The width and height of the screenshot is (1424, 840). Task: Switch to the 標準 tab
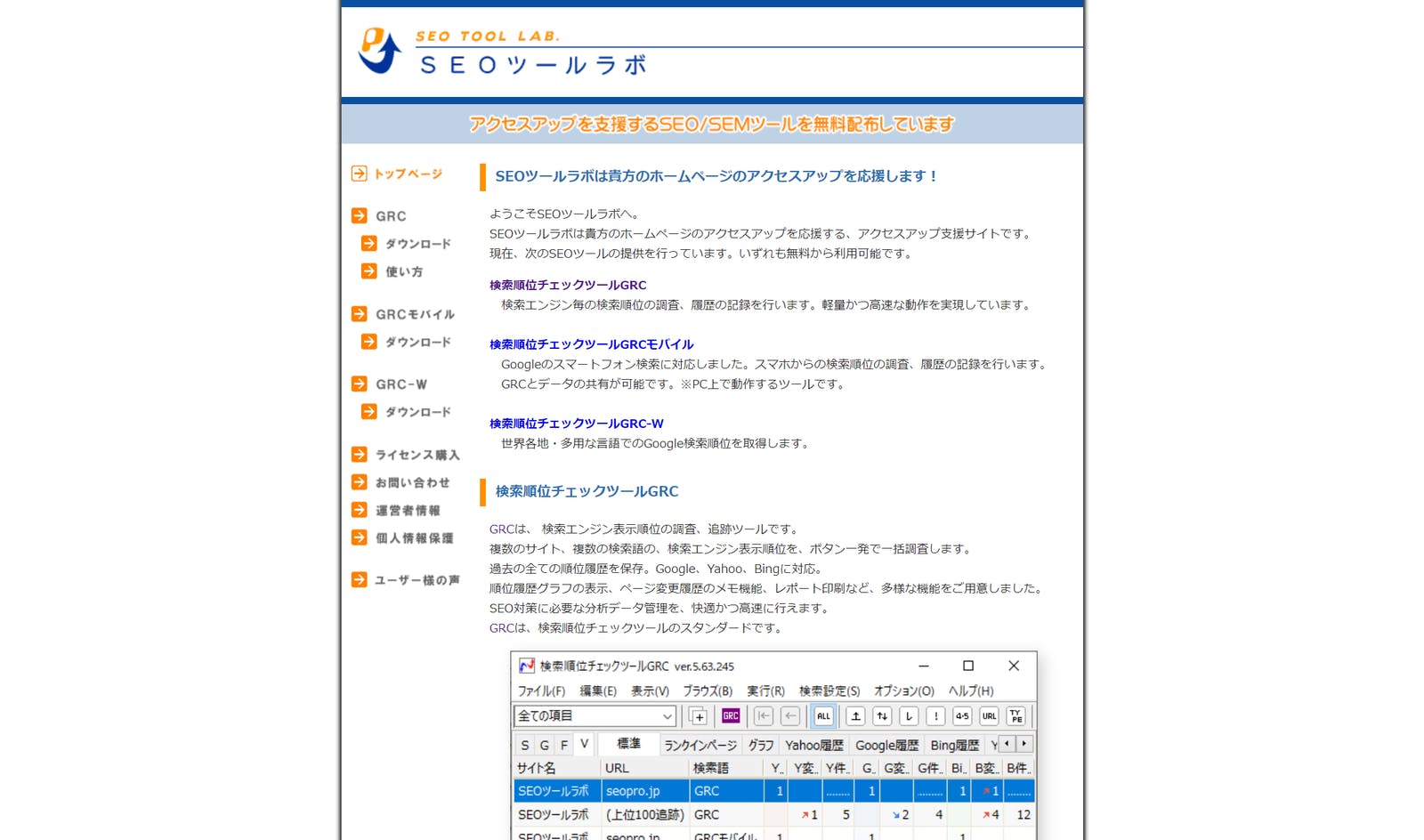pos(628,744)
